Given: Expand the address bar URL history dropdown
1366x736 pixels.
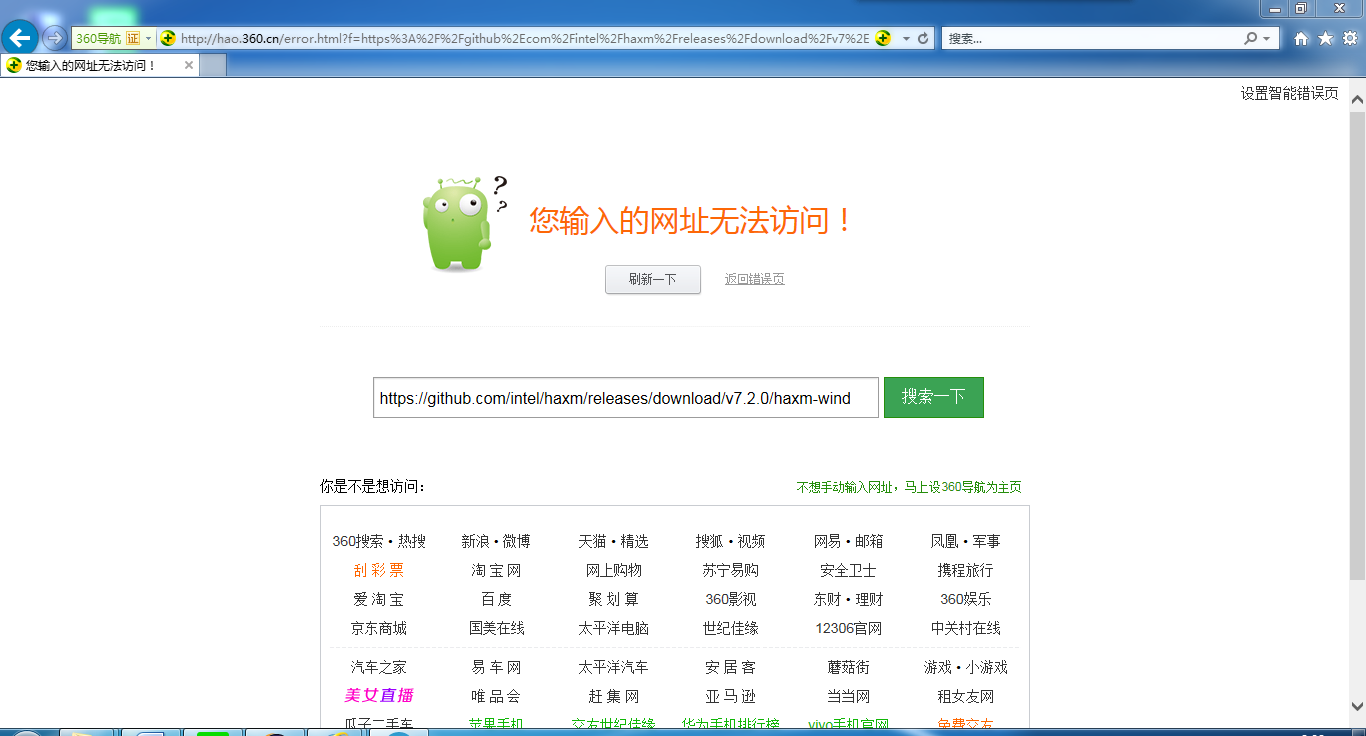Looking at the screenshot, I should (906, 39).
